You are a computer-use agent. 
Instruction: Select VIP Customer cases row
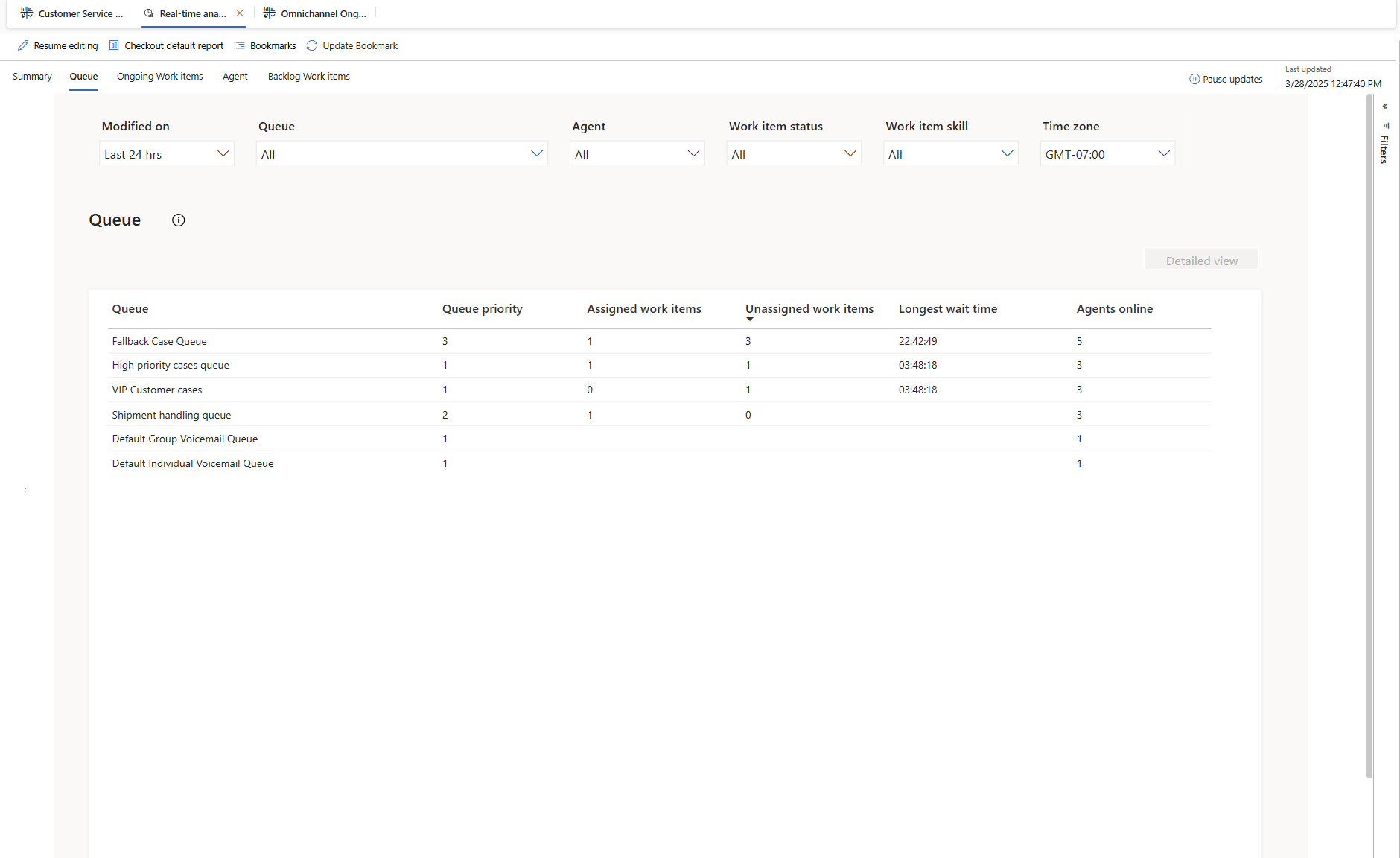659,390
